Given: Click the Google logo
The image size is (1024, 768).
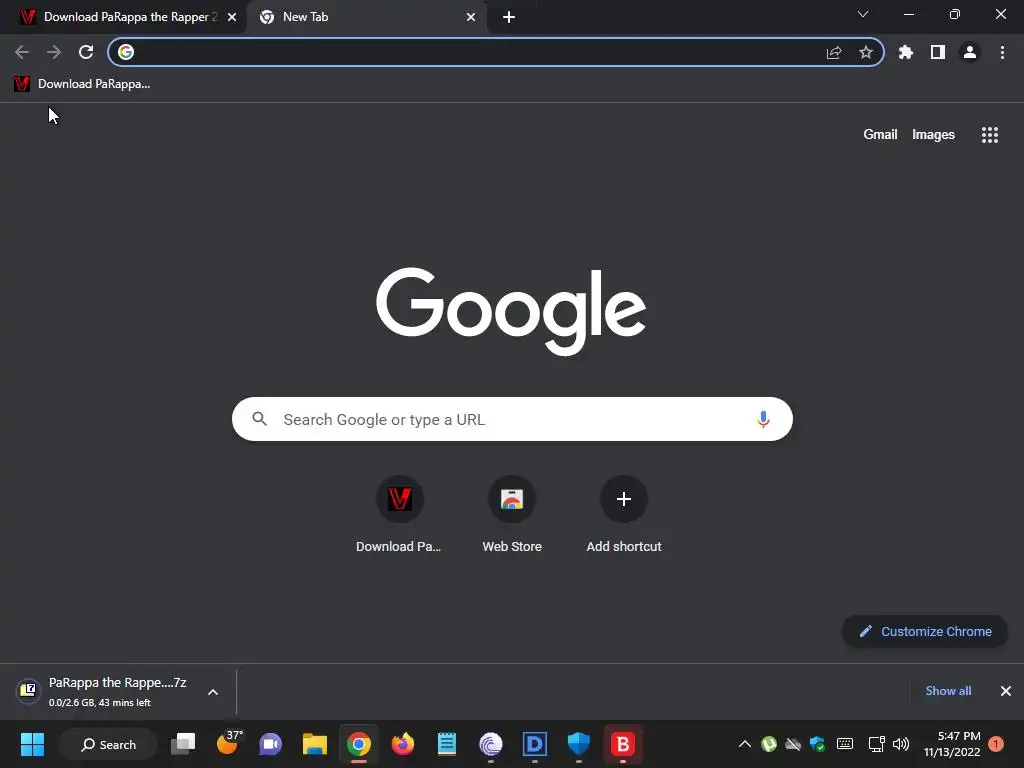Looking at the screenshot, I should click(511, 311).
